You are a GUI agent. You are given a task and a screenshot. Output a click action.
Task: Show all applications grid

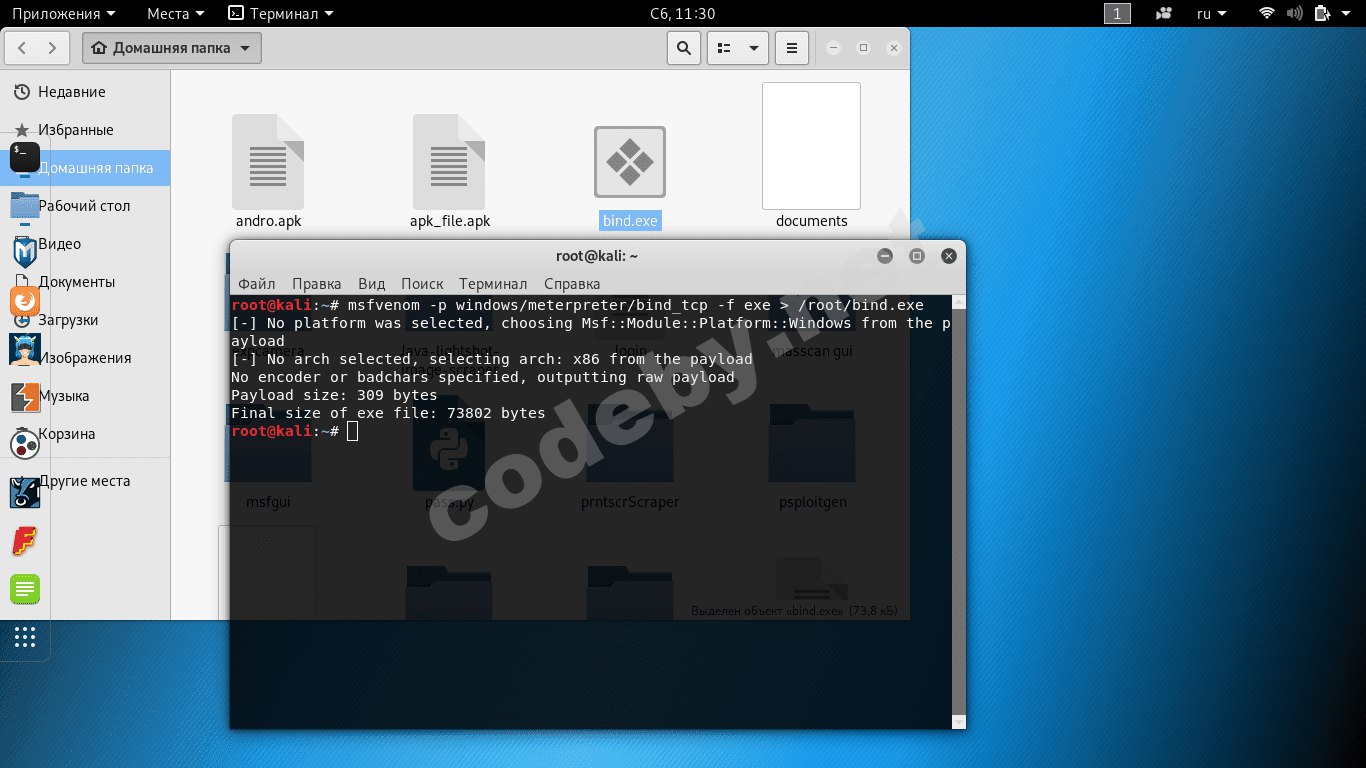(x=25, y=637)
